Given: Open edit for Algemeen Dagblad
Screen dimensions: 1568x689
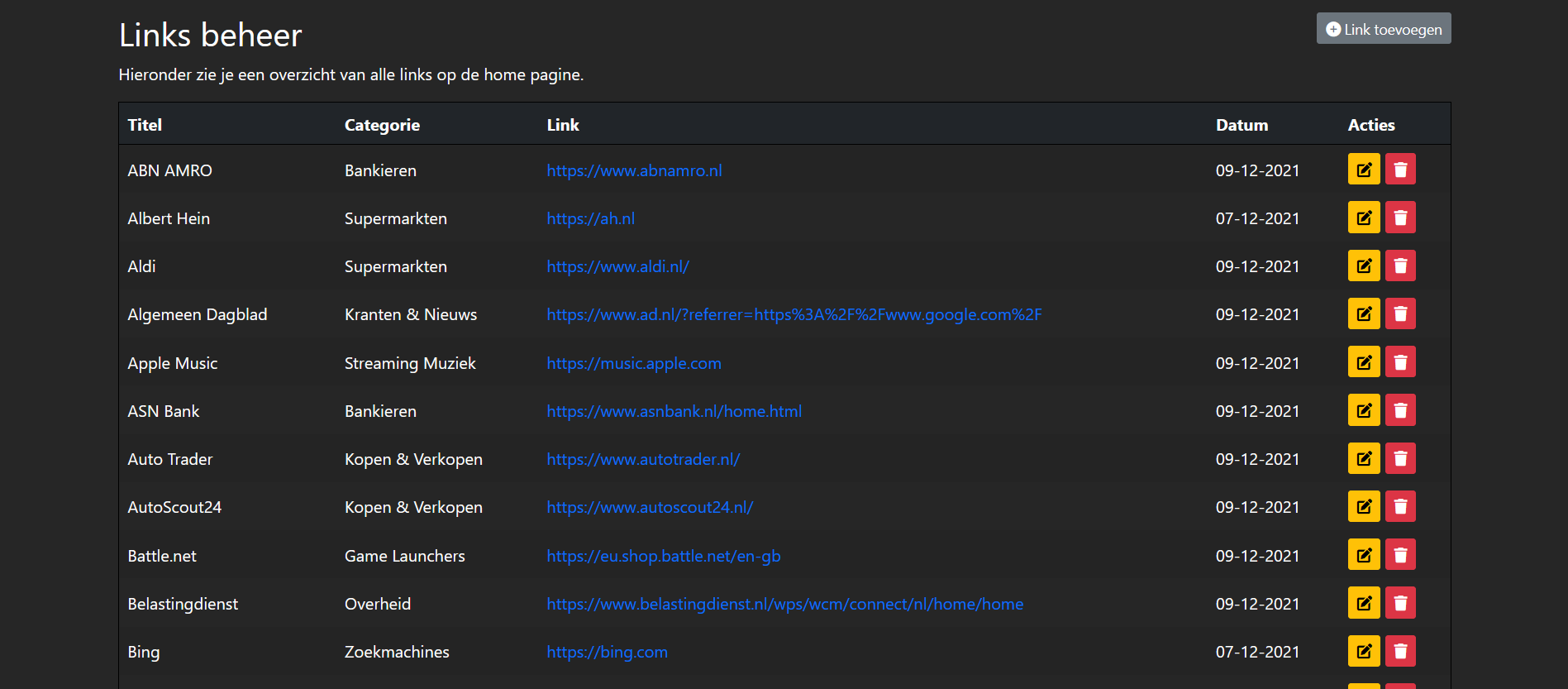Looking at the screenshot, I should point(1364,313).
